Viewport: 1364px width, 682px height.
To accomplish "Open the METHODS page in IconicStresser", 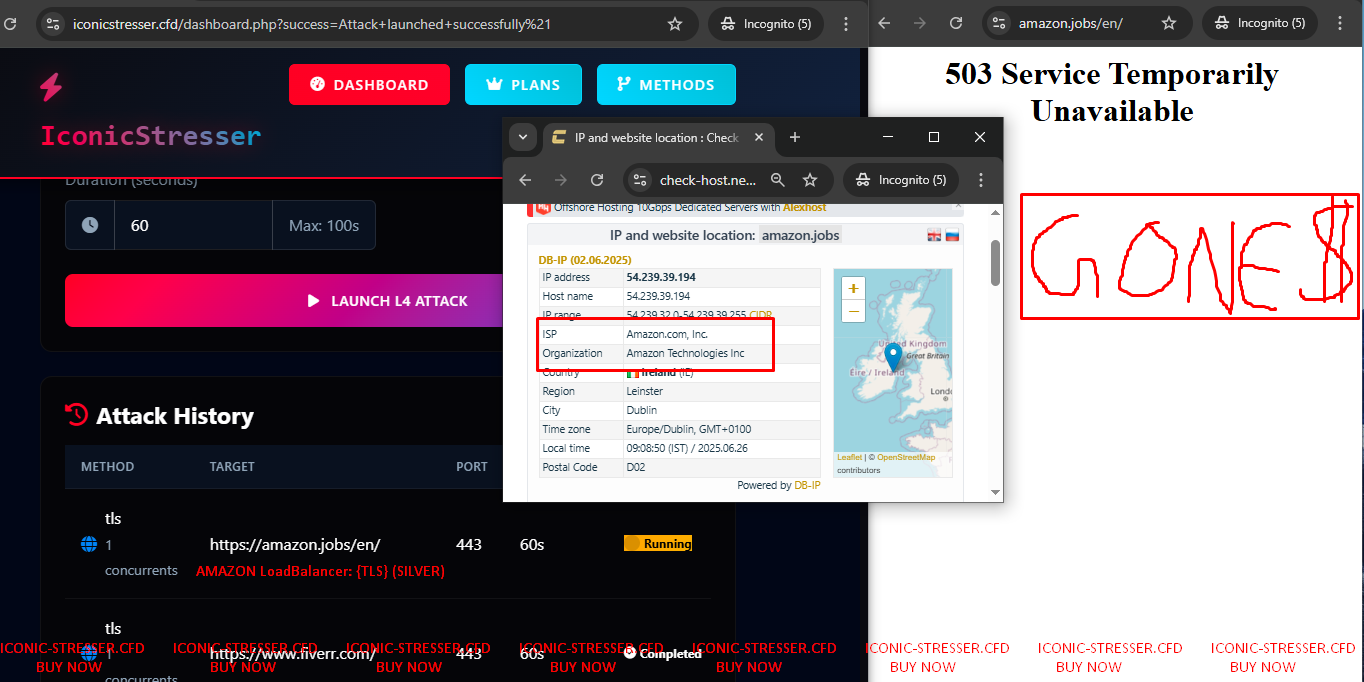I will tap(666, 85).
